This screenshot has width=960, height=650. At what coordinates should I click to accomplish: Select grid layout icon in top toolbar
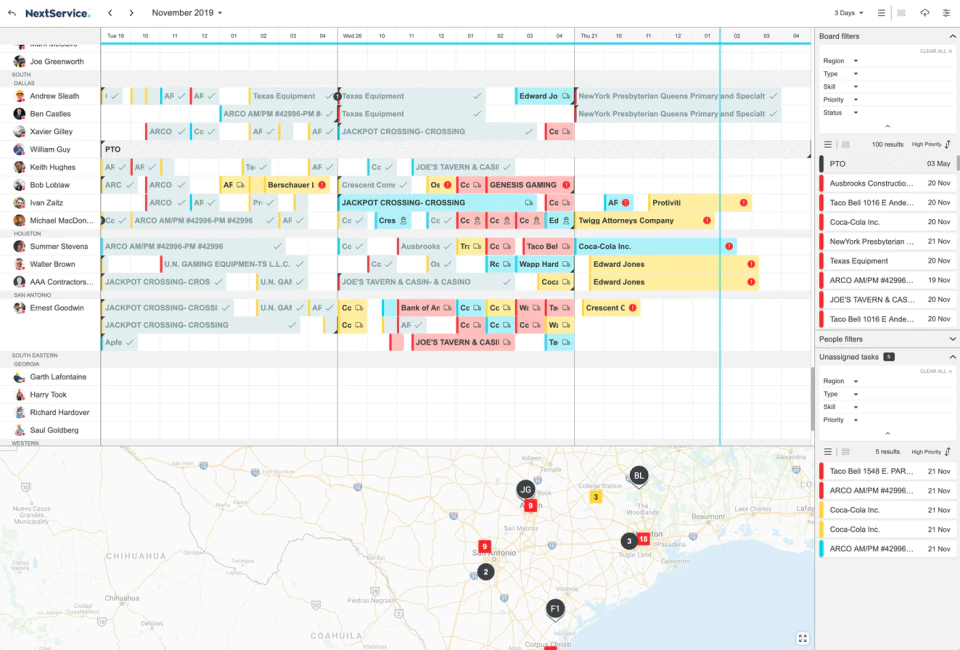pyautogui.click(x=901, y=13)
